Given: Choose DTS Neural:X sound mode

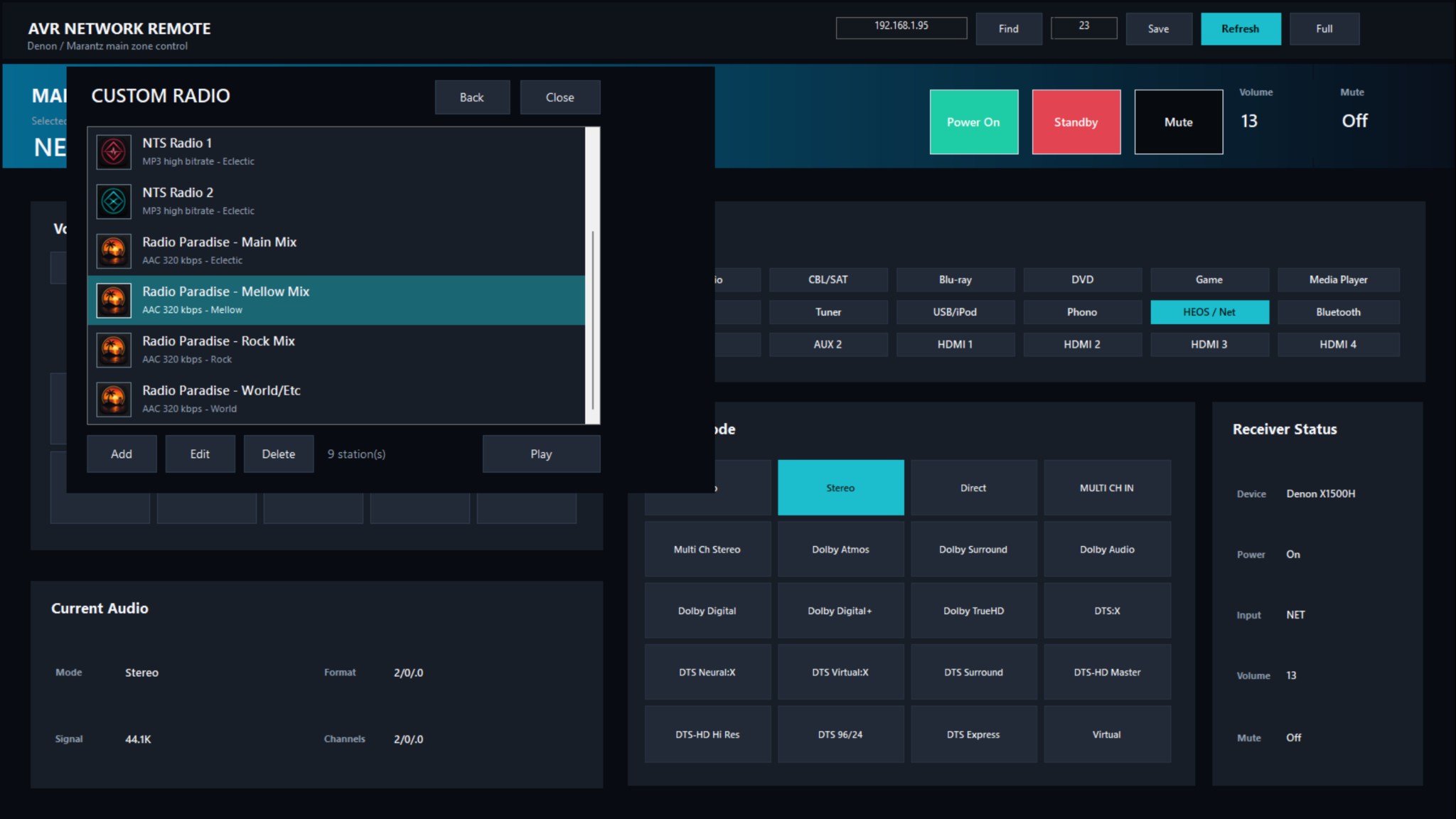Looking at the screenshot, I should (x=708, y=673).
